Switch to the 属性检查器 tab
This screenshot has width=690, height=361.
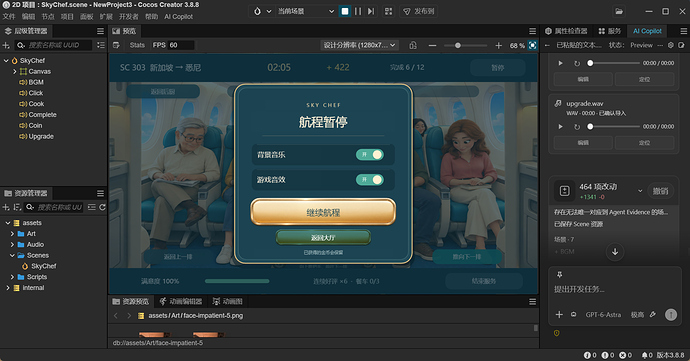(566, 31)
